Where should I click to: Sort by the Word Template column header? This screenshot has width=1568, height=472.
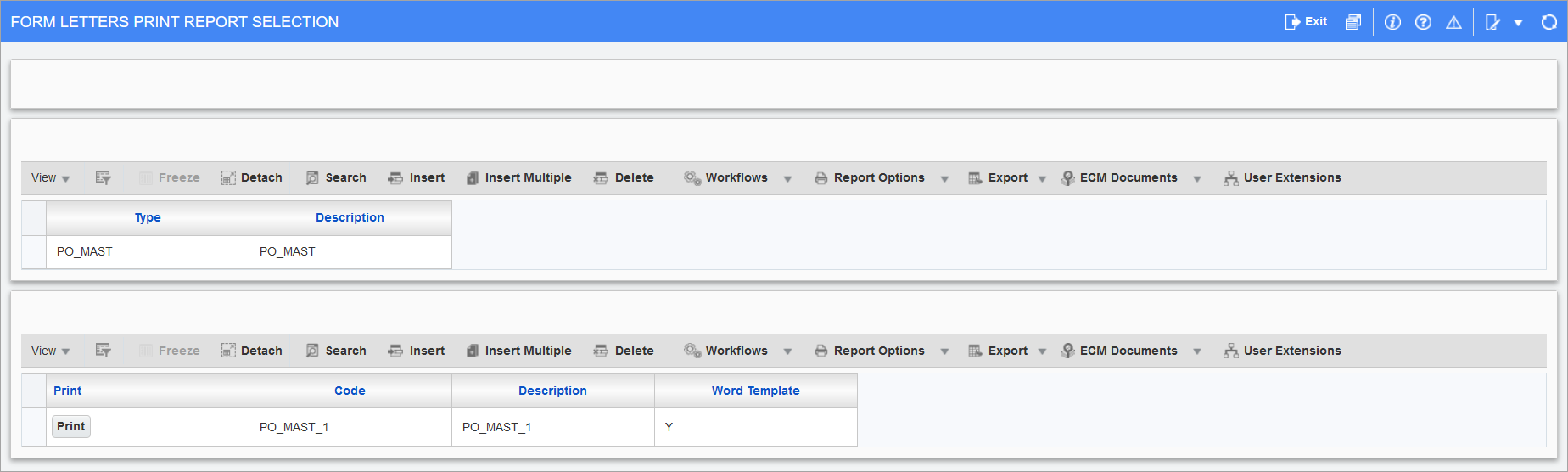(755, 391)
